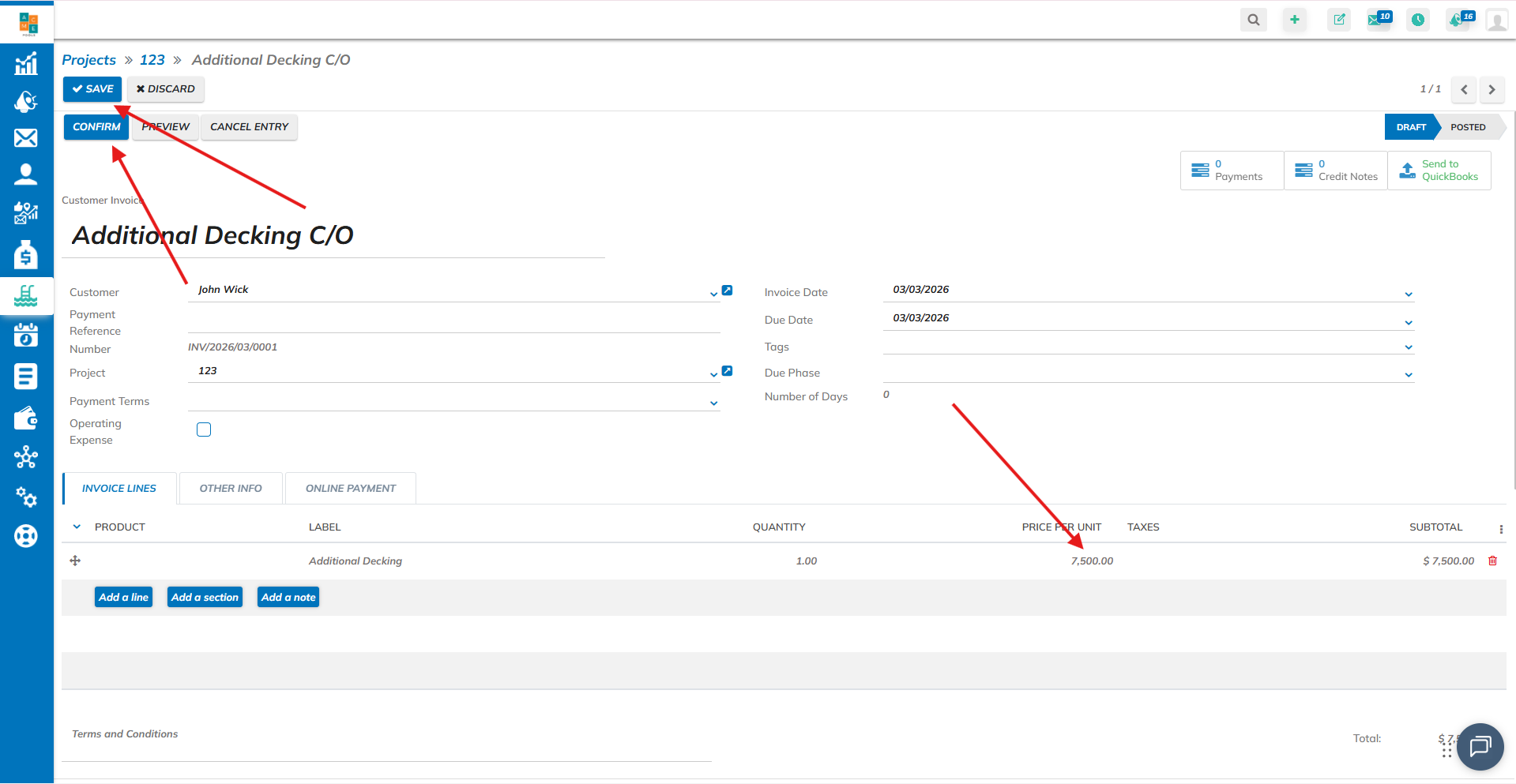The height and width of the screenshot is (784, 1516).
Task: Open the Due Phase dropdown
Action: pos(1408,375)
